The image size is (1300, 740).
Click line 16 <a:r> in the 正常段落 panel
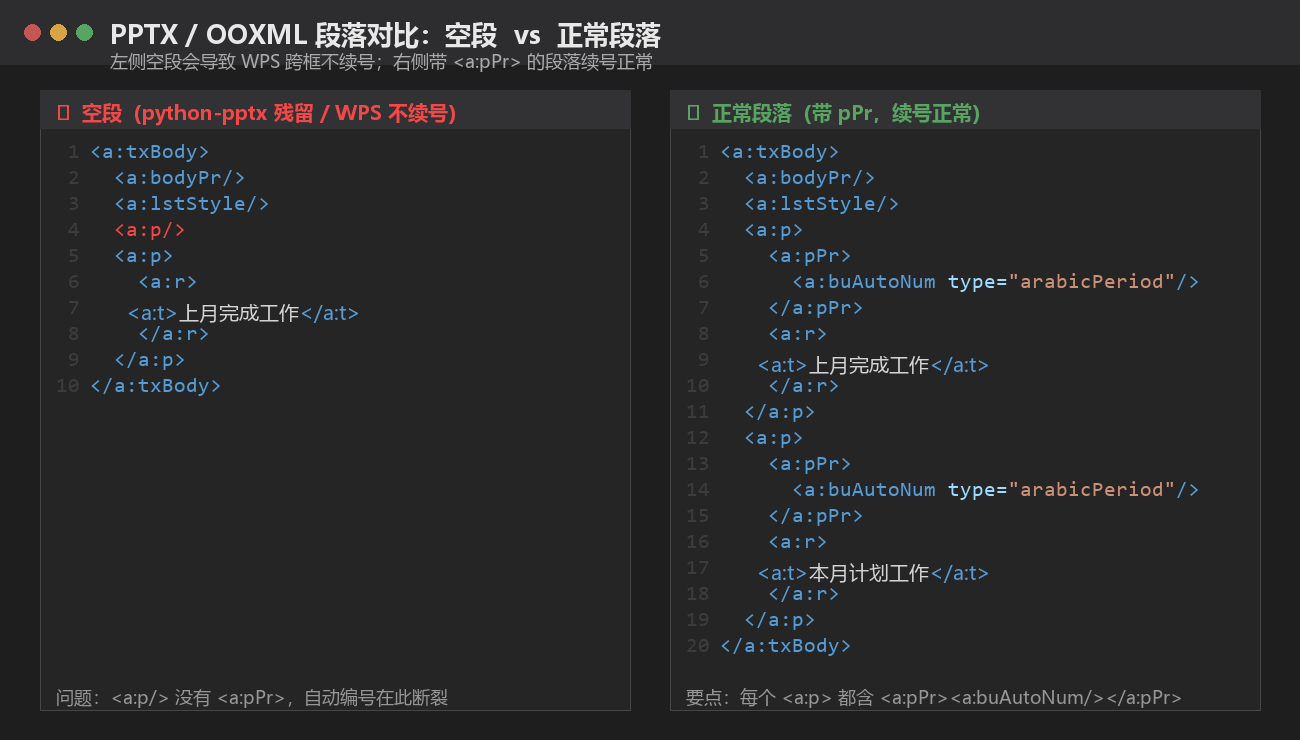pos(798,542)
